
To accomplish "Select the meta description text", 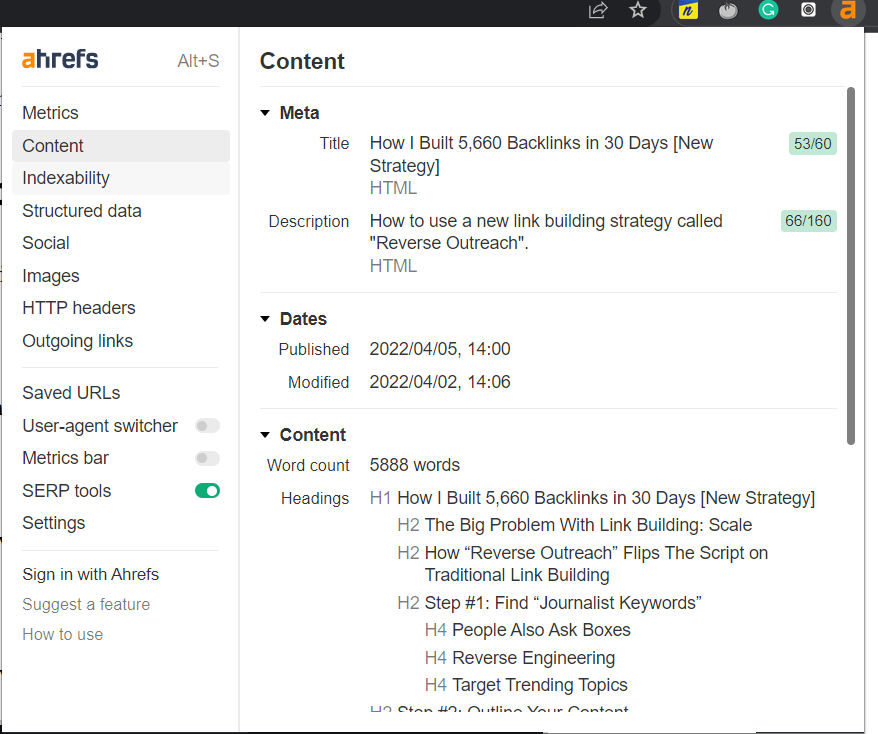I will pyautogui.click(x=546, y=232).
